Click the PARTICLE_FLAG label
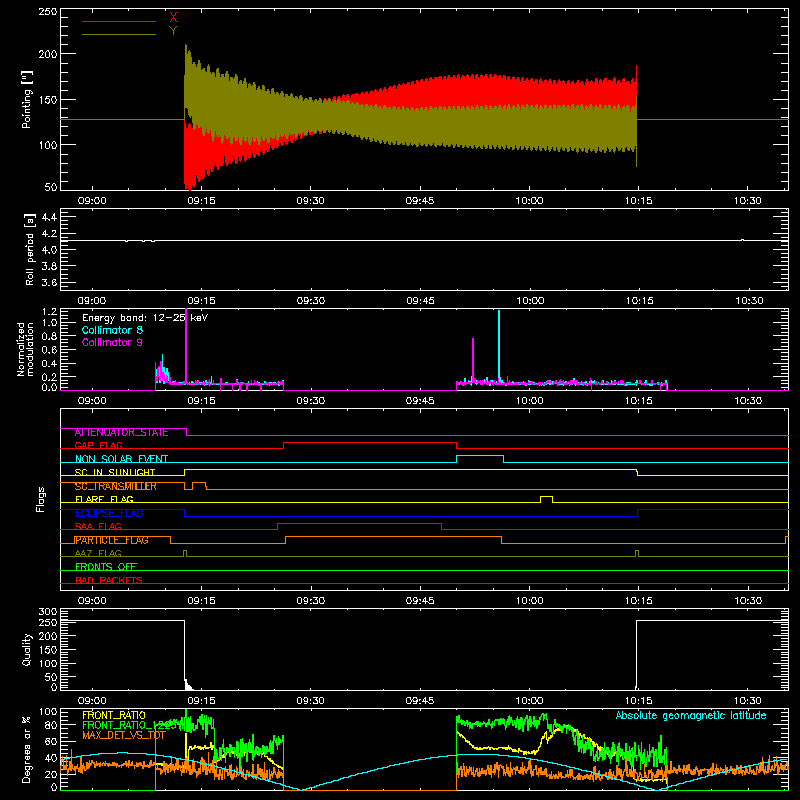Screen dimensions: 800x800 [112, 540]
